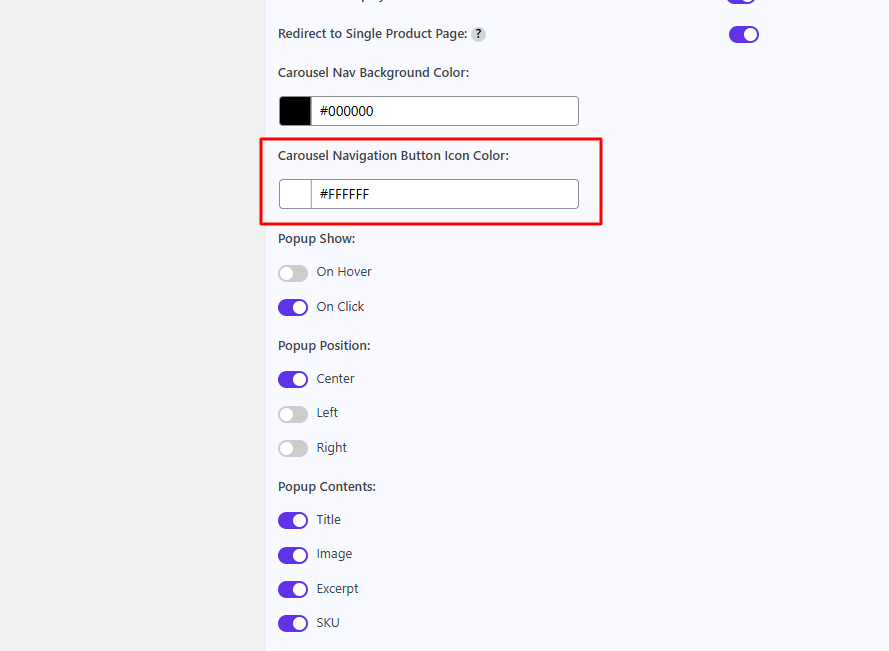Click the #FFFFFF color hex input field
The width and height of the screenshot is (889, 651).
point(444,194)
